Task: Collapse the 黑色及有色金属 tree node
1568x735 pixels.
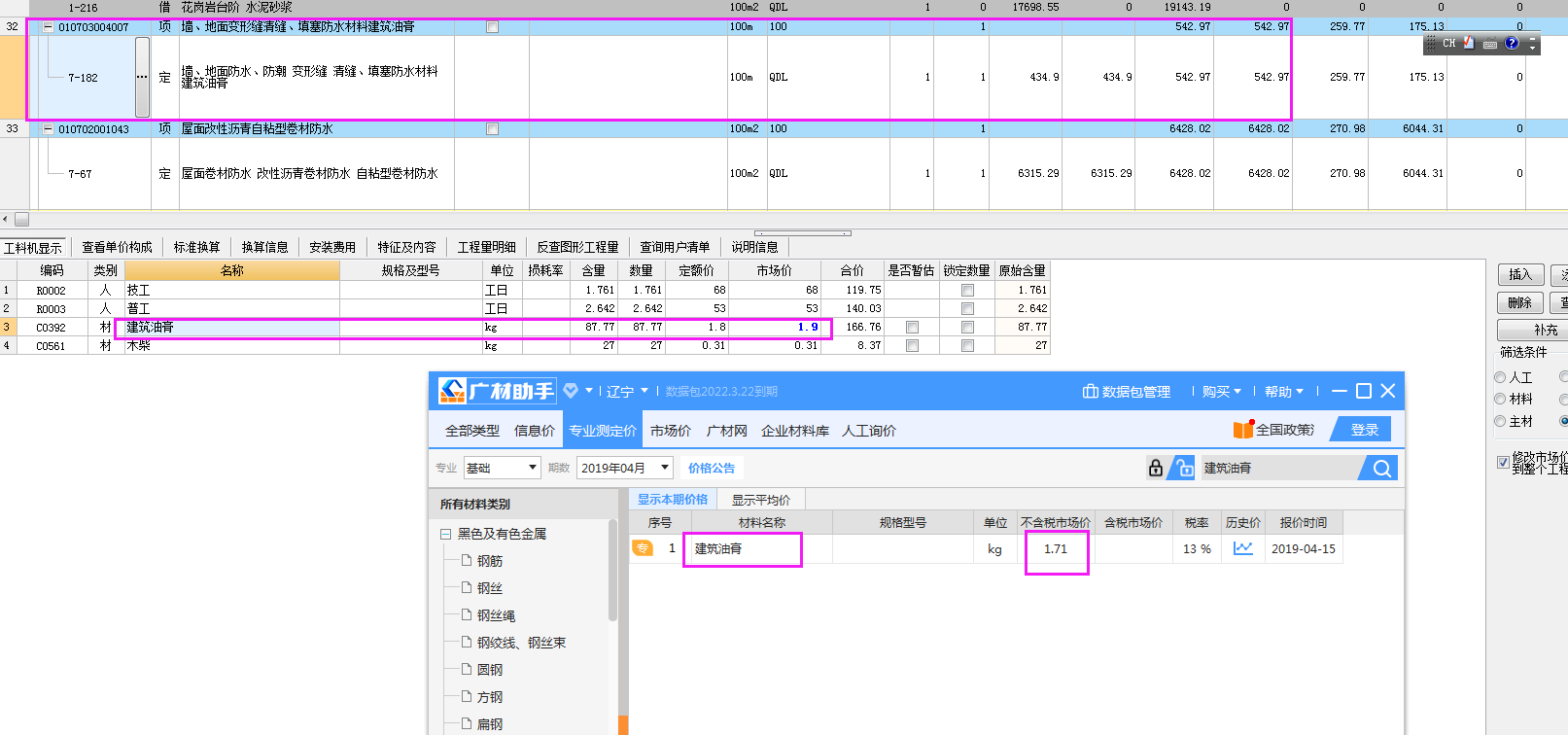Action: (x=445, y=534)
